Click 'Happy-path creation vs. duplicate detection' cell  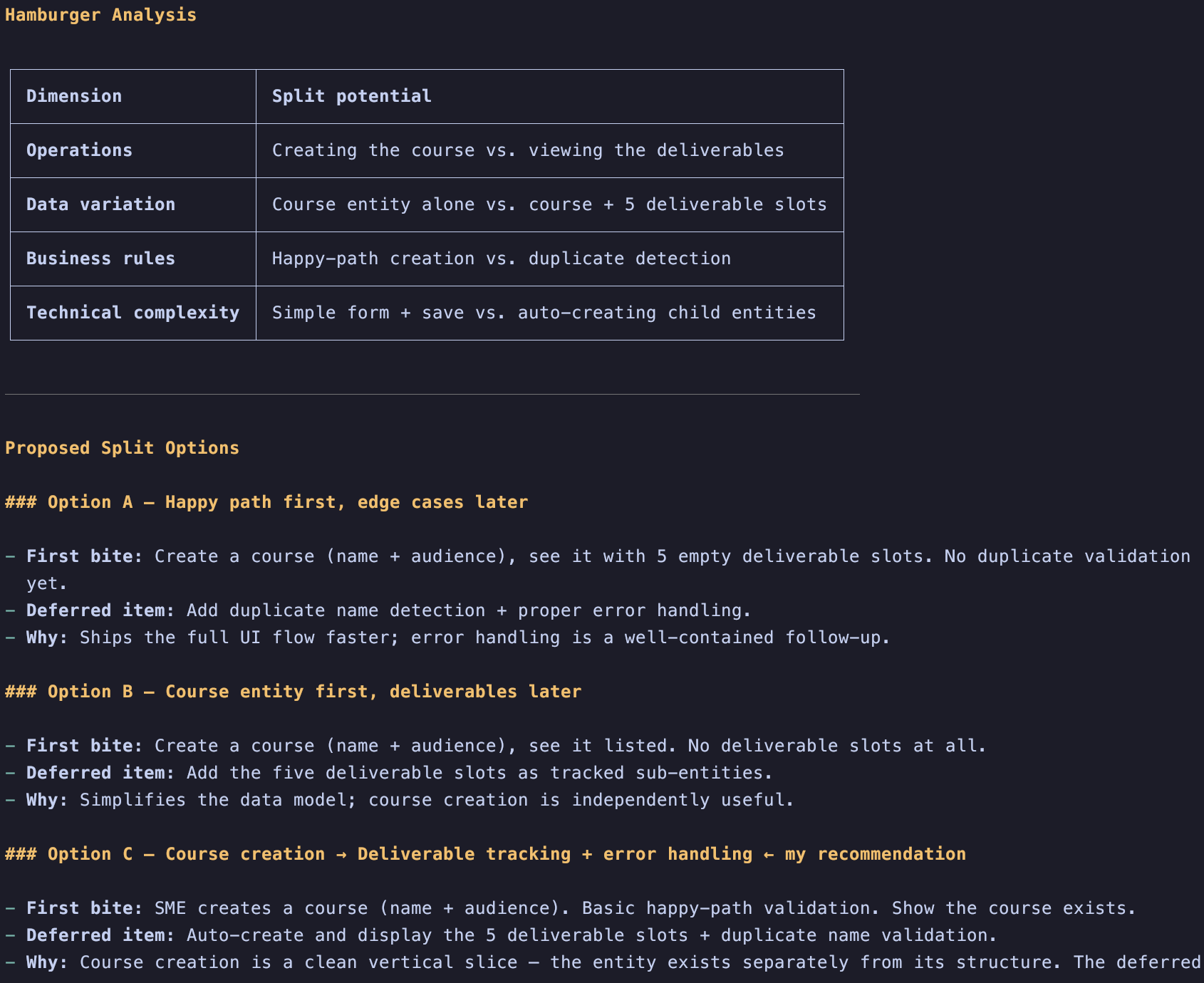(502, 259)
